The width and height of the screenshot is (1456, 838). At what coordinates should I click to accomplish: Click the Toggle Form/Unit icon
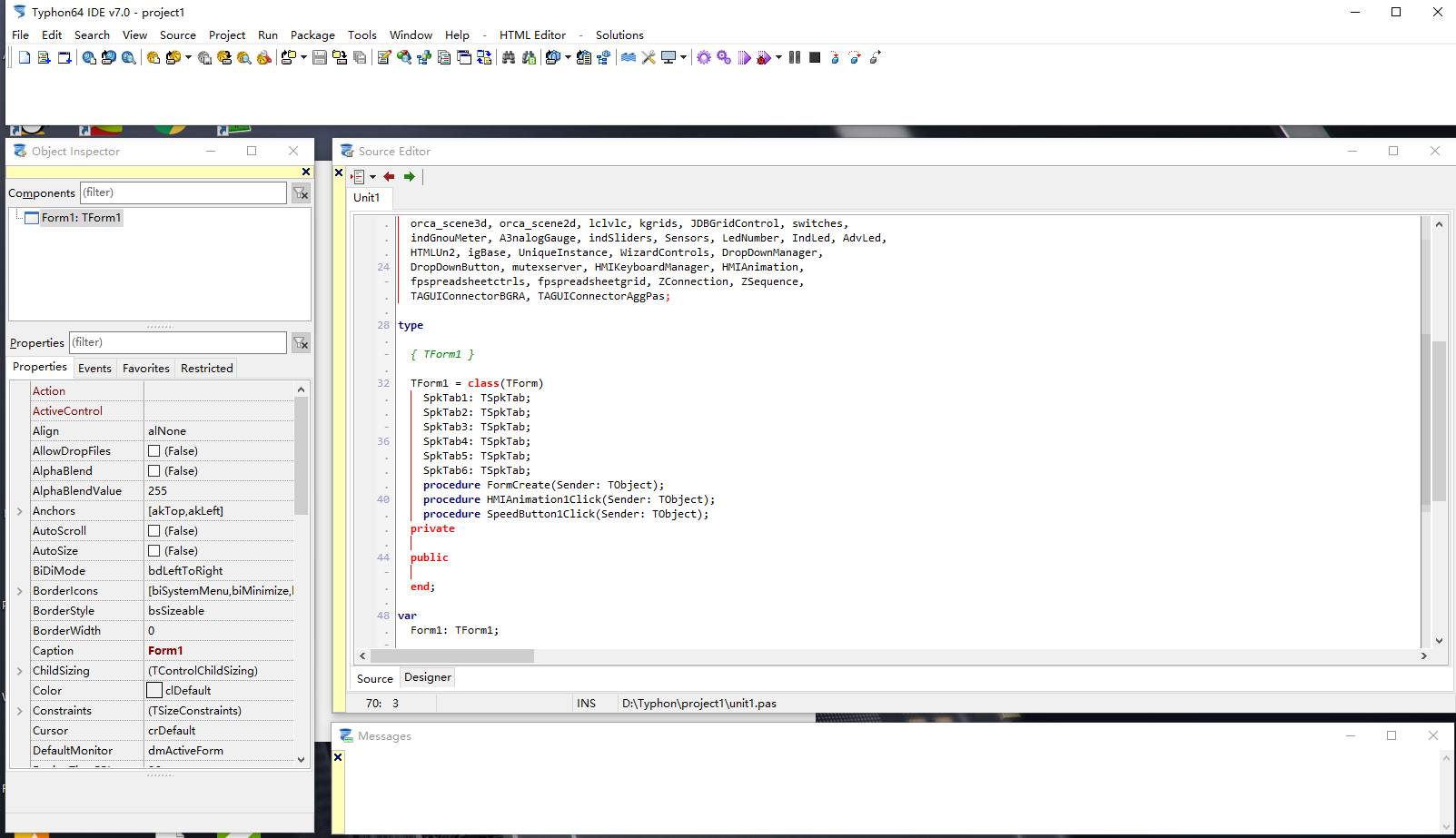coord(484,57)
